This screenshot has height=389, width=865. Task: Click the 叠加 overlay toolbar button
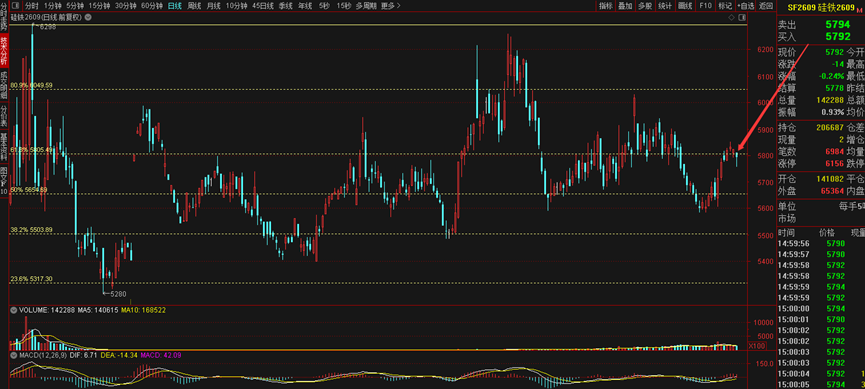coord(625,6)
